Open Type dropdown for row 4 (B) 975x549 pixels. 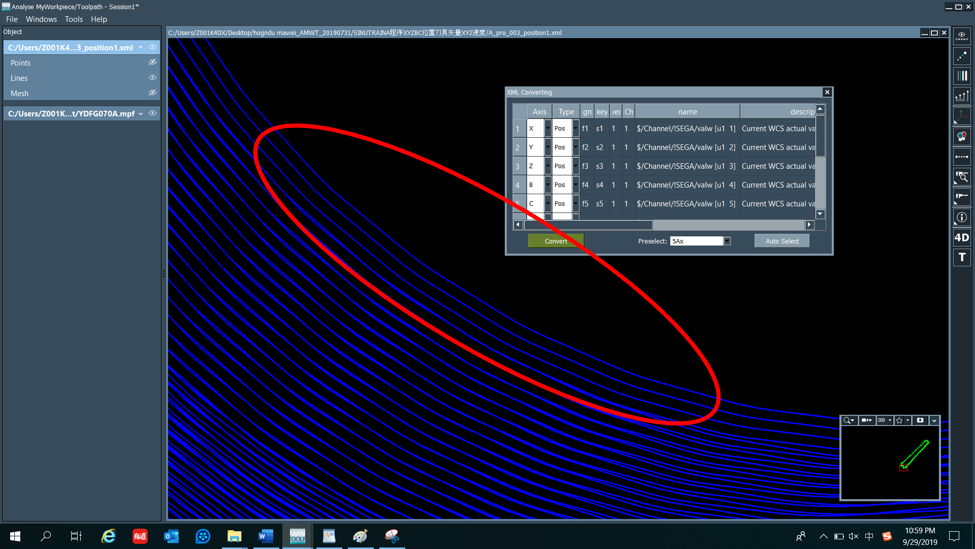click(x=576, y=184)
